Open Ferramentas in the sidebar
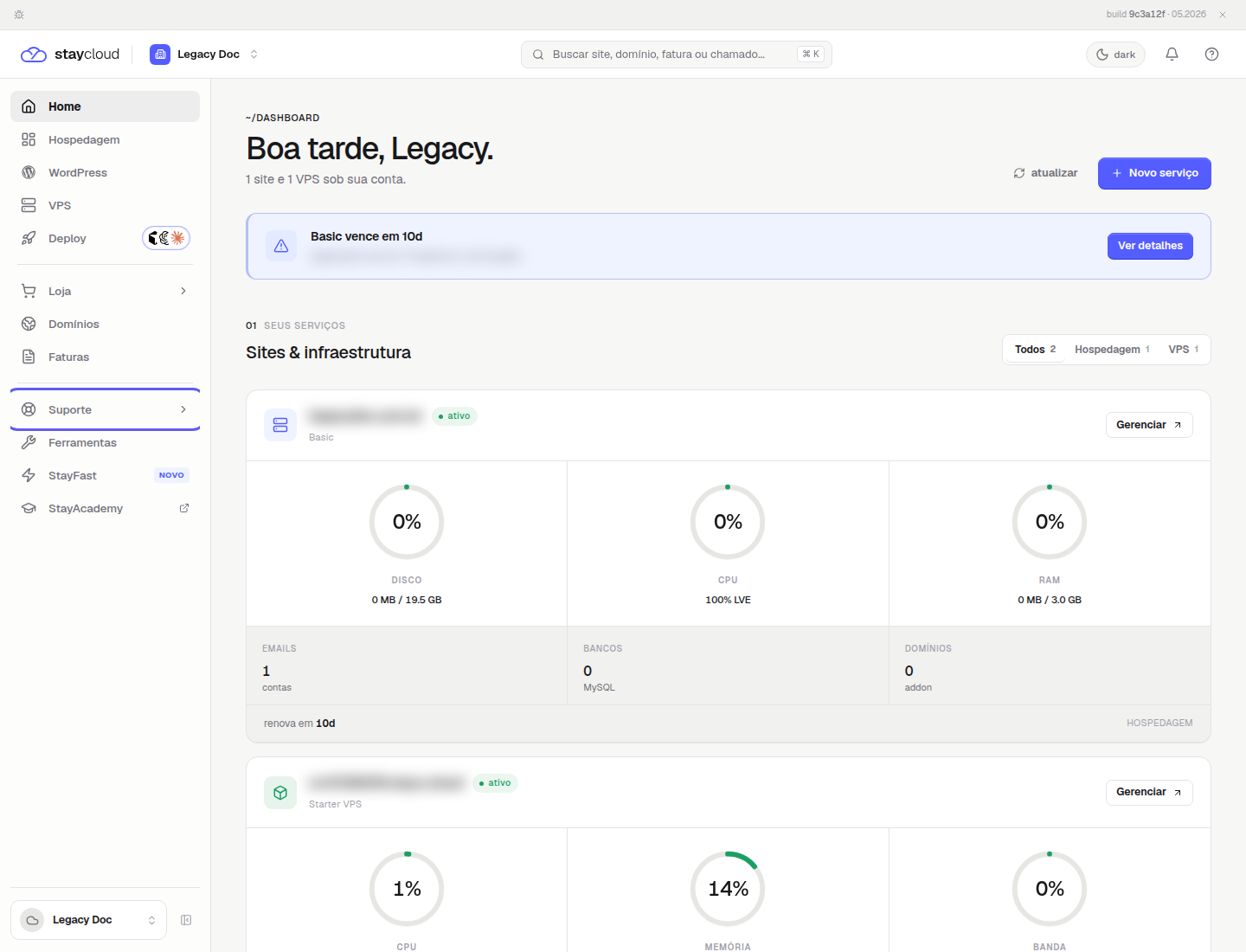Viewport: 1246px width, 952px height. [105, 442]
